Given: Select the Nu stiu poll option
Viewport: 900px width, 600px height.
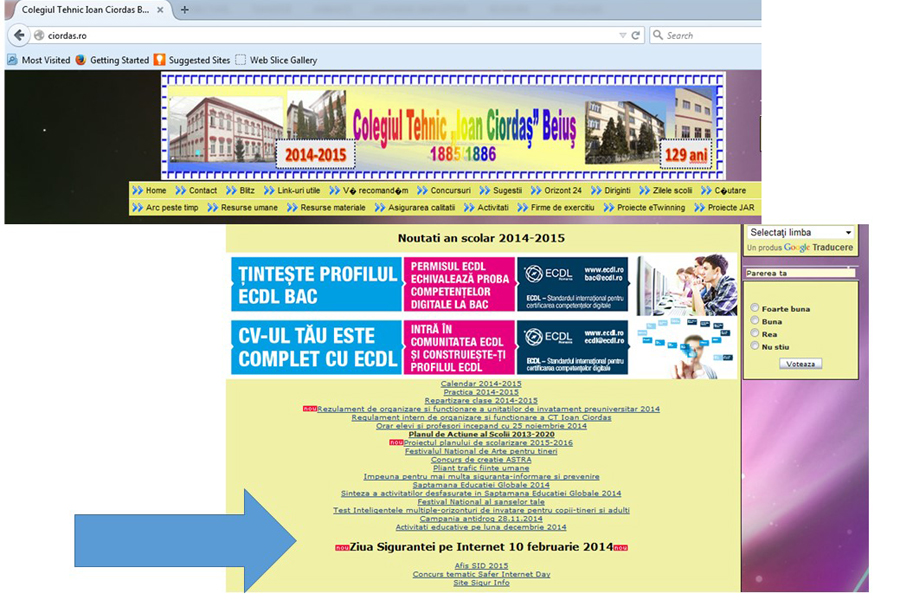Looking at the screenshot, I should pos(755,346).
